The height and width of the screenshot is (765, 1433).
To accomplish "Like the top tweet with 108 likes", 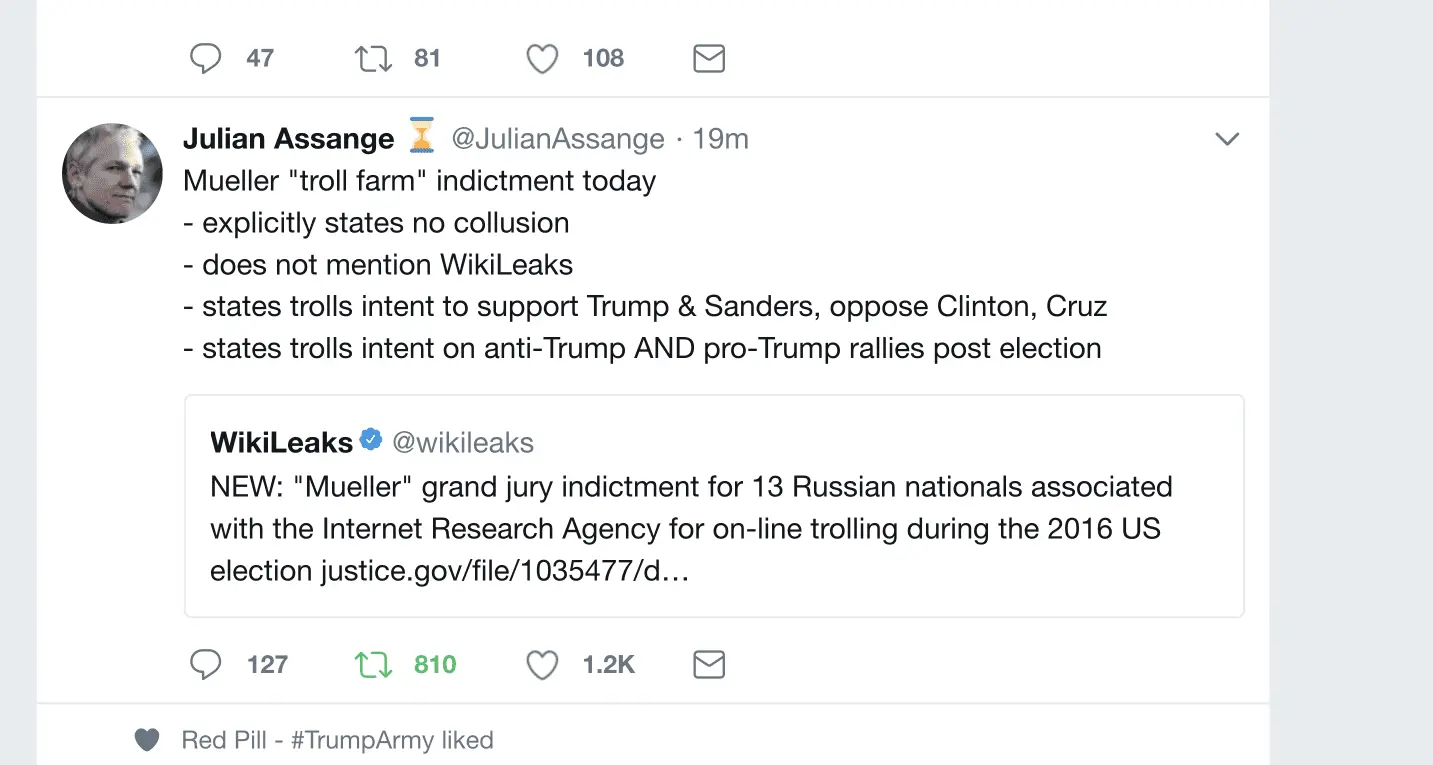I will [542, 59].
